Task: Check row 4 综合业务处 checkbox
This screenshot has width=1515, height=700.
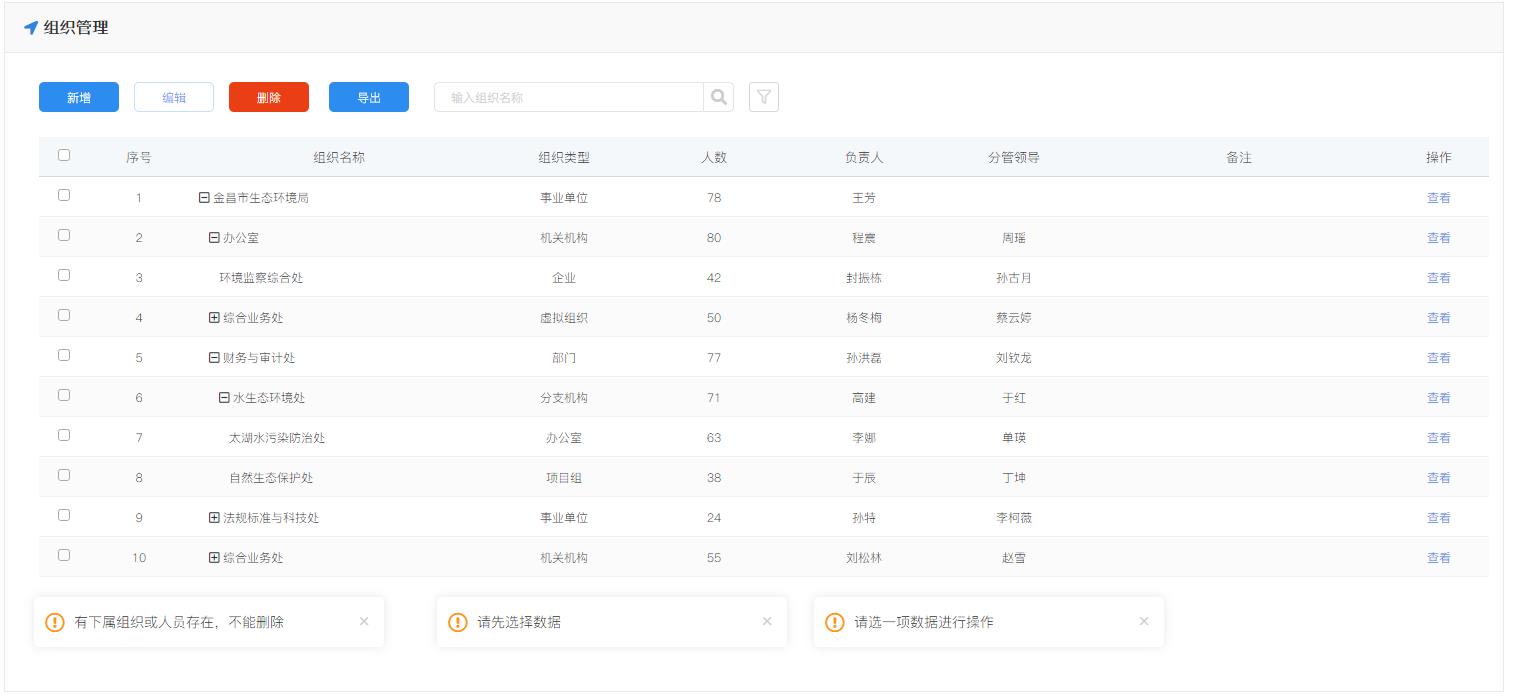Action: point(64,315)
